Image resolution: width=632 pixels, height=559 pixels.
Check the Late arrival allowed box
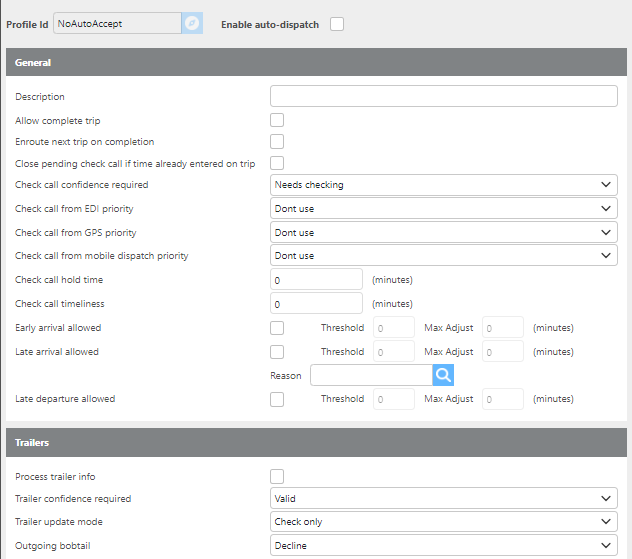277,352
